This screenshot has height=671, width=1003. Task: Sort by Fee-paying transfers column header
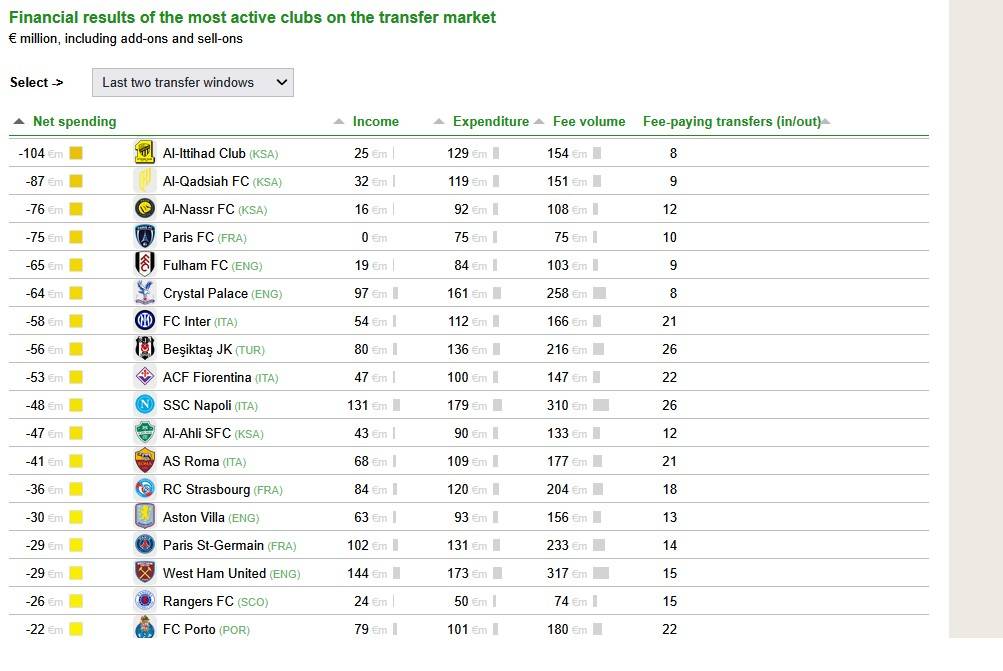731,122
